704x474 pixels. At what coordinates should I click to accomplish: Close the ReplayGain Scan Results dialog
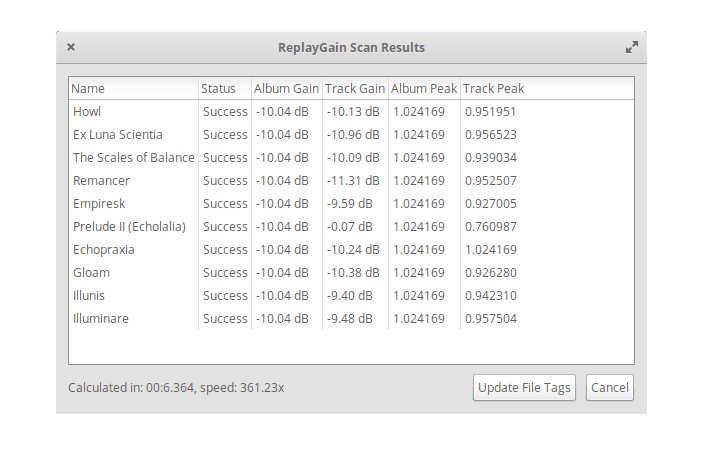[x=71, y=47]
